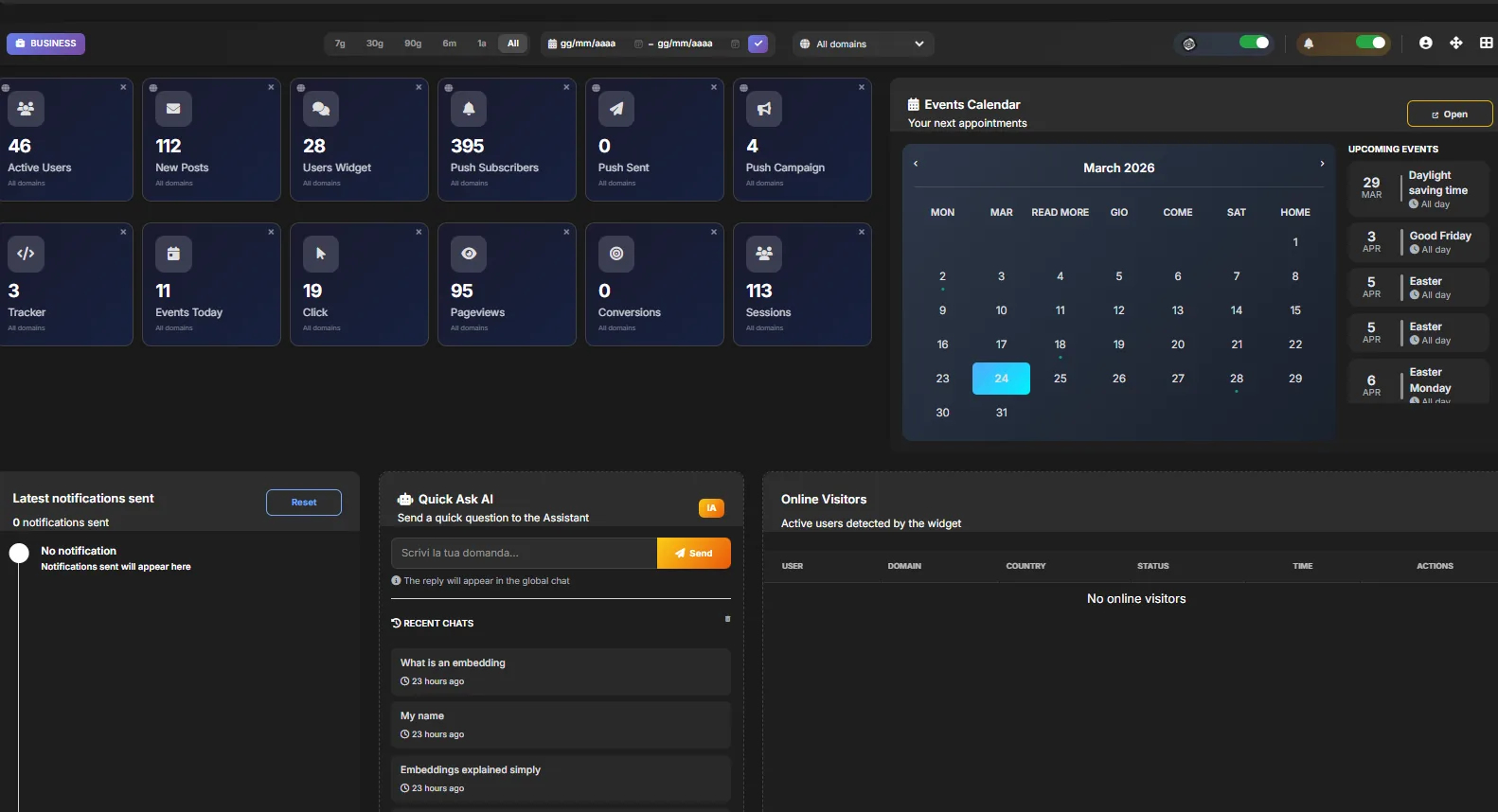Click the Active Users card icon
The height and width of the screenshot is (812, 1498).
point(26,109)
